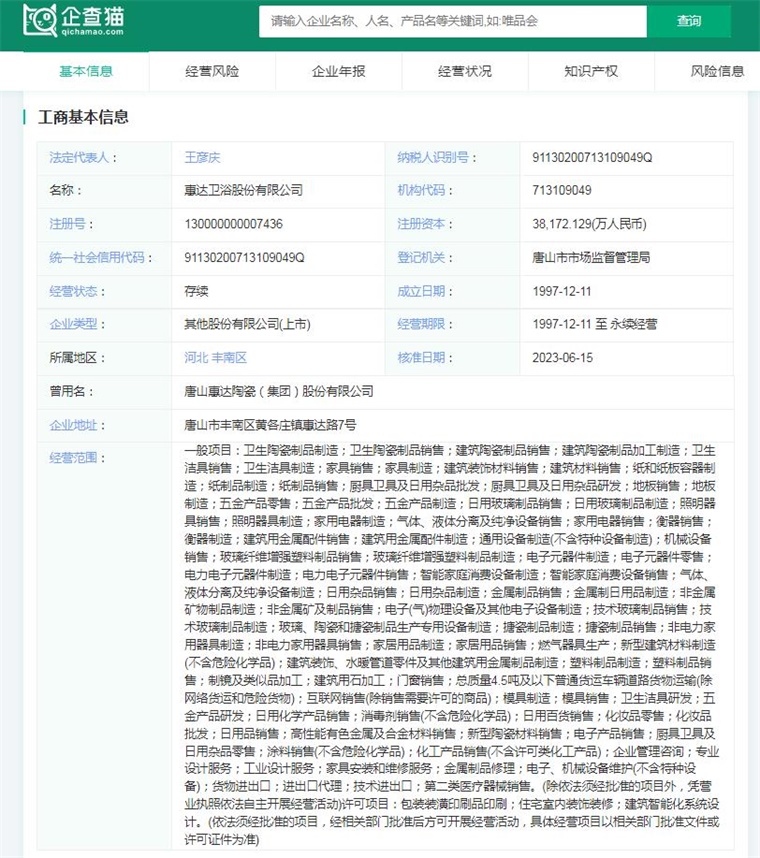Click the 经营状态 label link
Viewport: 760px width, 858px height.
pyautogui.click(x=73, y=291)
